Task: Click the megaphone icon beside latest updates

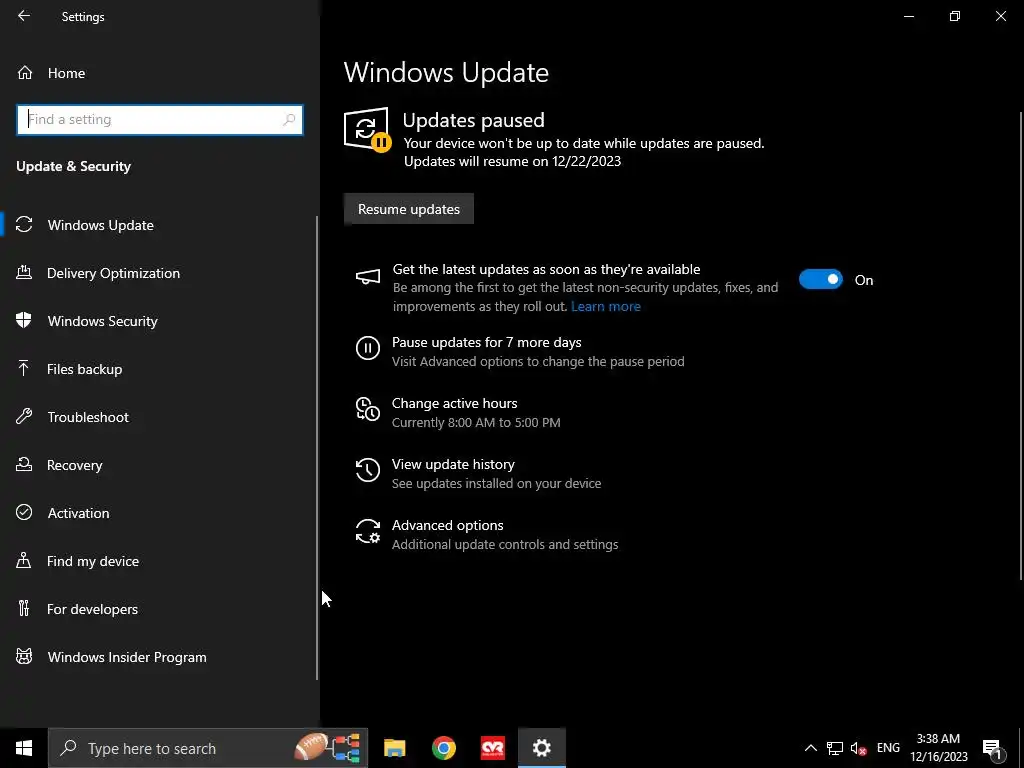Action: pos(368,278)
